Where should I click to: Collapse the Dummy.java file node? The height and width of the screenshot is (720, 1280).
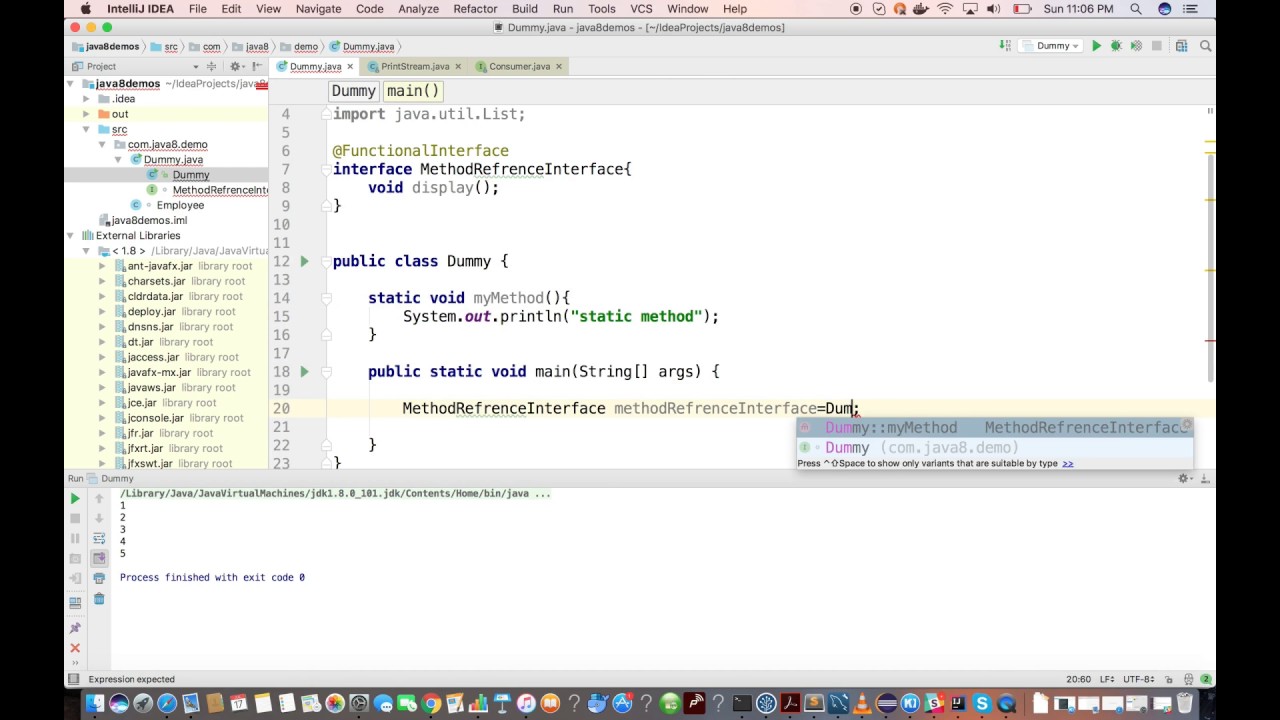118,159
